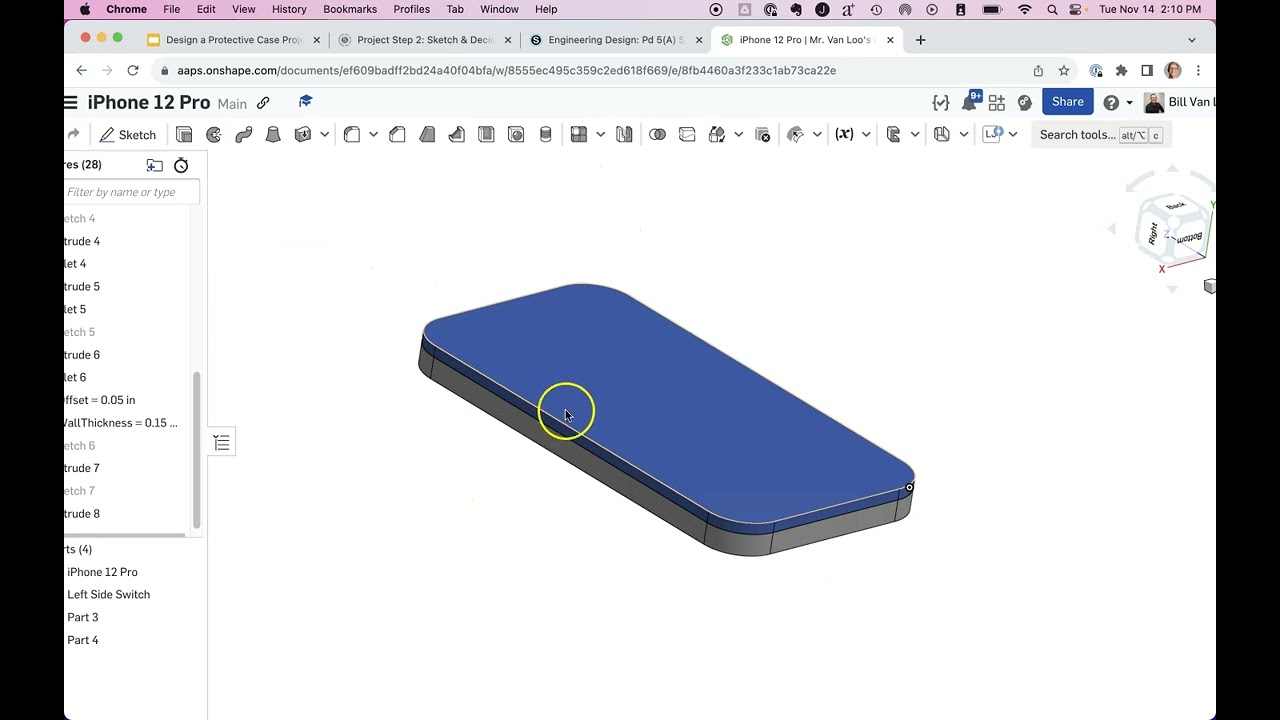Select the Draft tool

tap(427, 134)
